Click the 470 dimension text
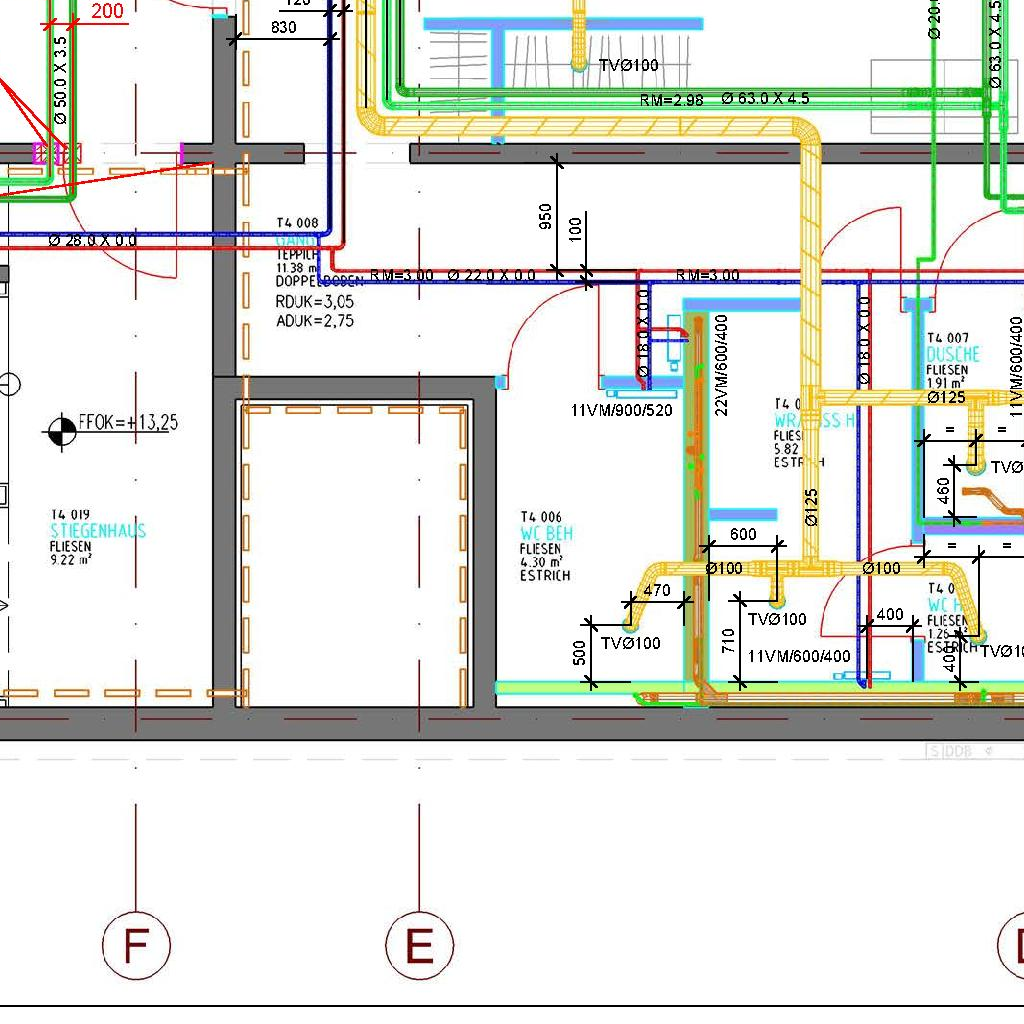Viewport: 1024px width, 1024px height. pyautogui.click(x=657, y=590)
